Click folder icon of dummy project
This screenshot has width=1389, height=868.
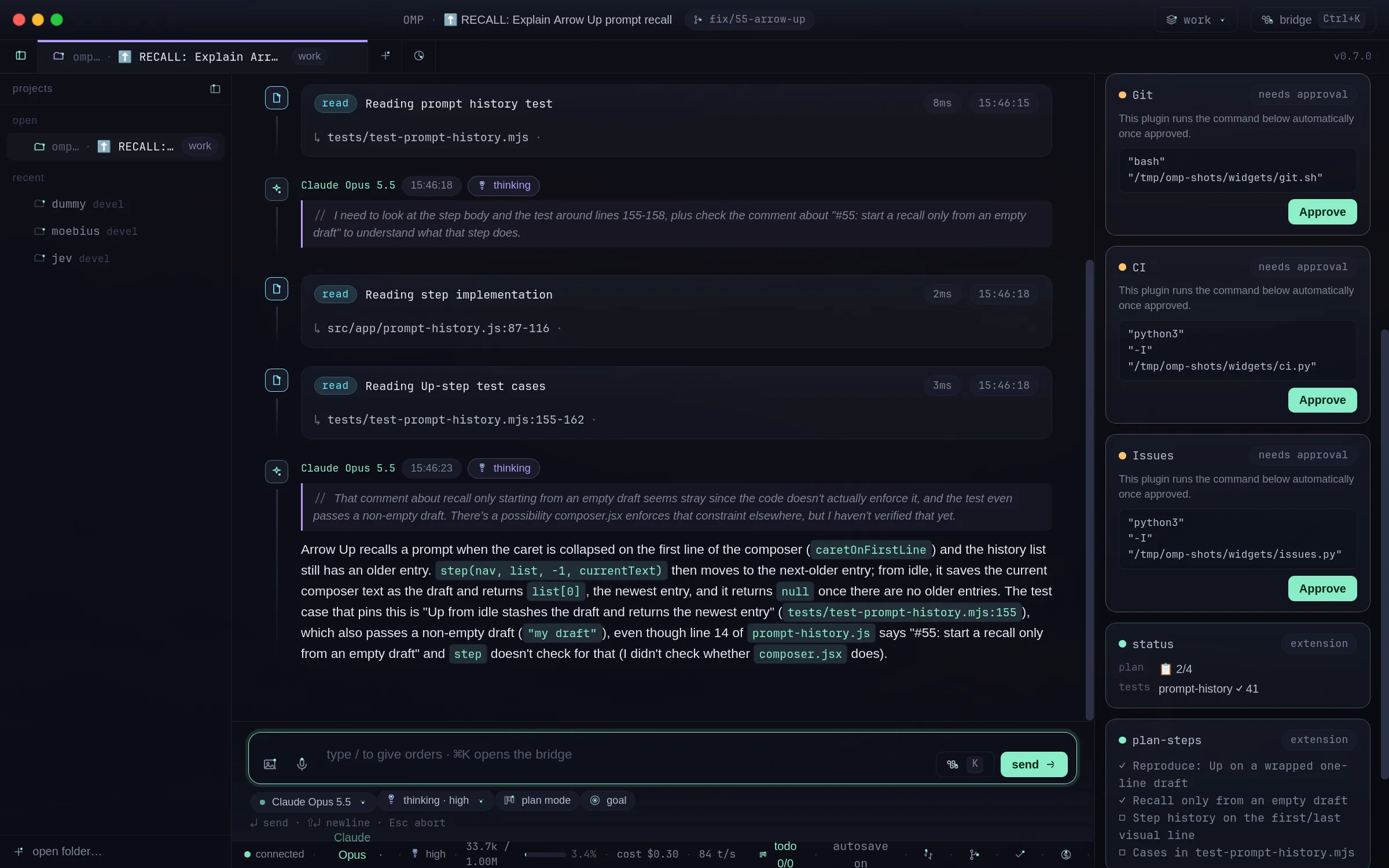[x=39, y=204]
